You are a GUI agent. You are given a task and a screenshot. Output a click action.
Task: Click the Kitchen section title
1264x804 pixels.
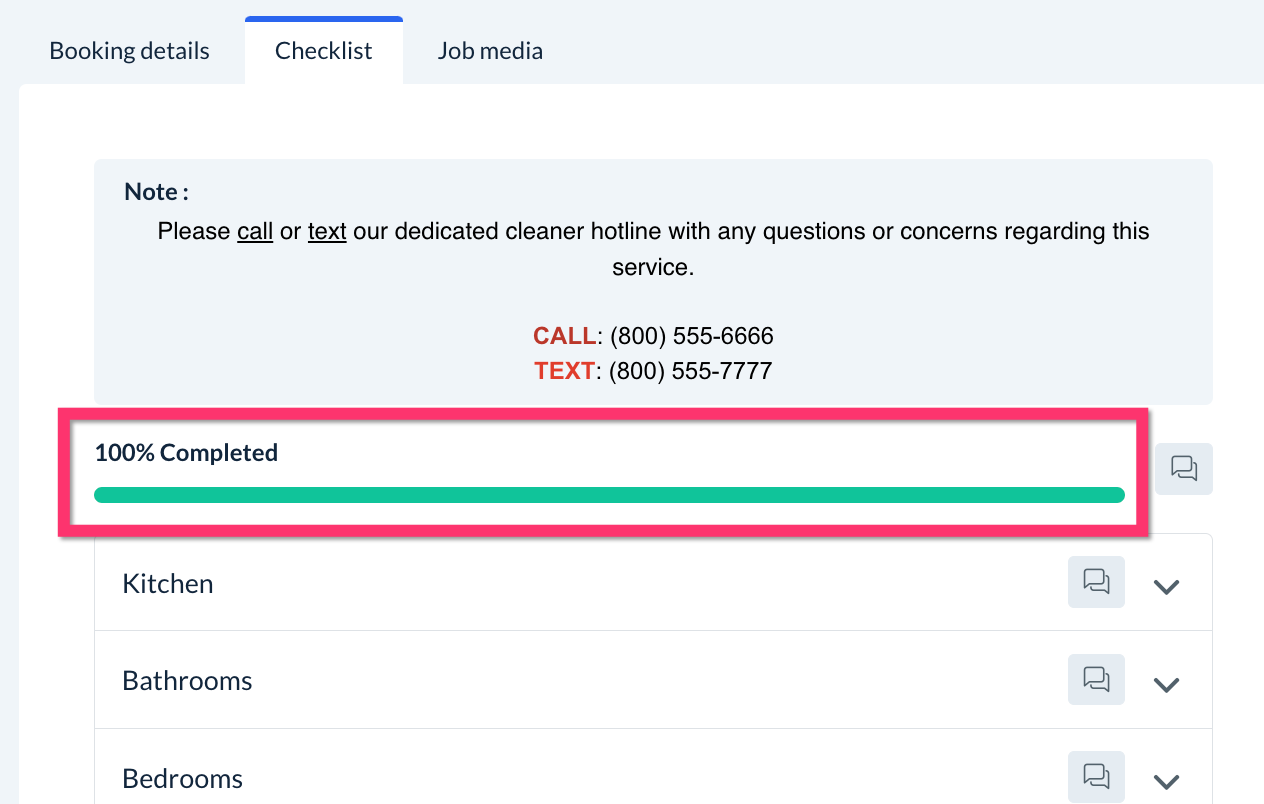tap(167, 584)
